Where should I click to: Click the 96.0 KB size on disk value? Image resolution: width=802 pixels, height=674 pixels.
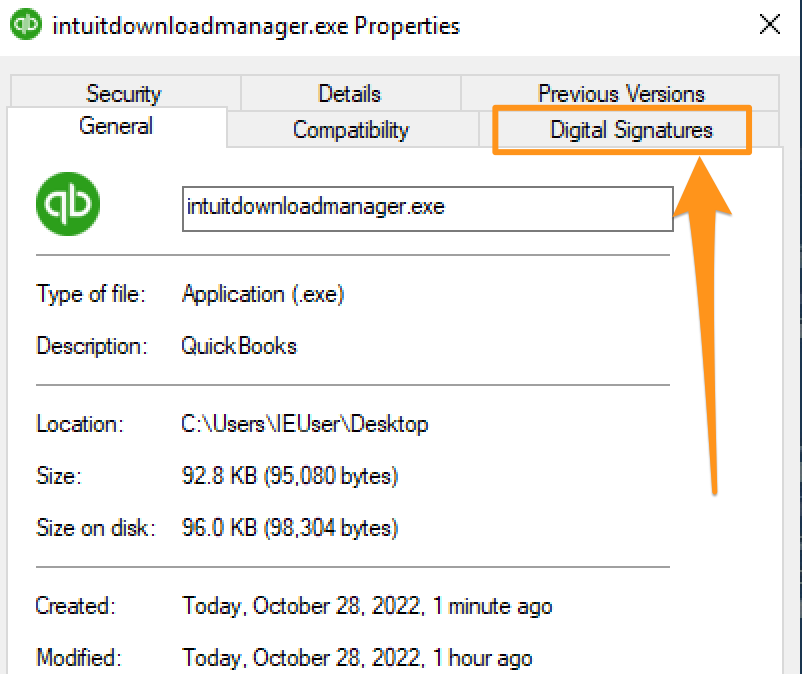(x=289, y=528)
